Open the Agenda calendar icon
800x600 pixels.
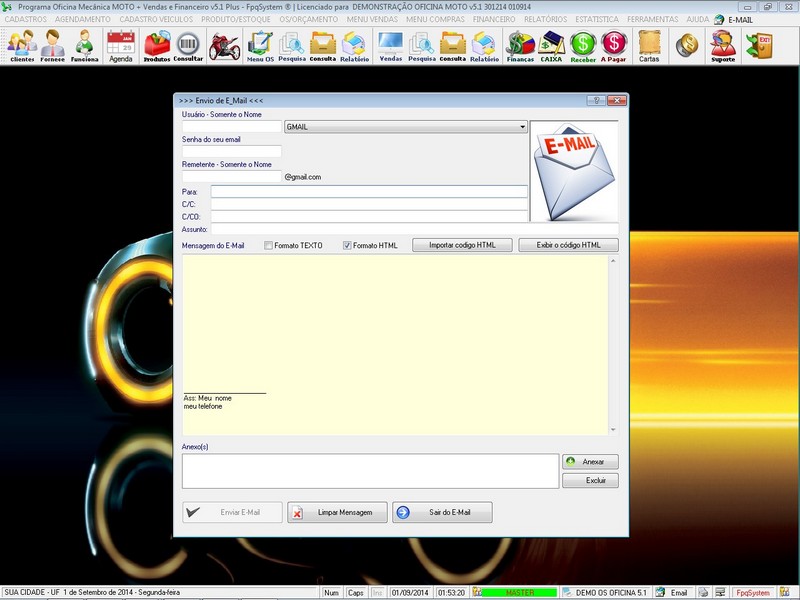pos(120,45)
